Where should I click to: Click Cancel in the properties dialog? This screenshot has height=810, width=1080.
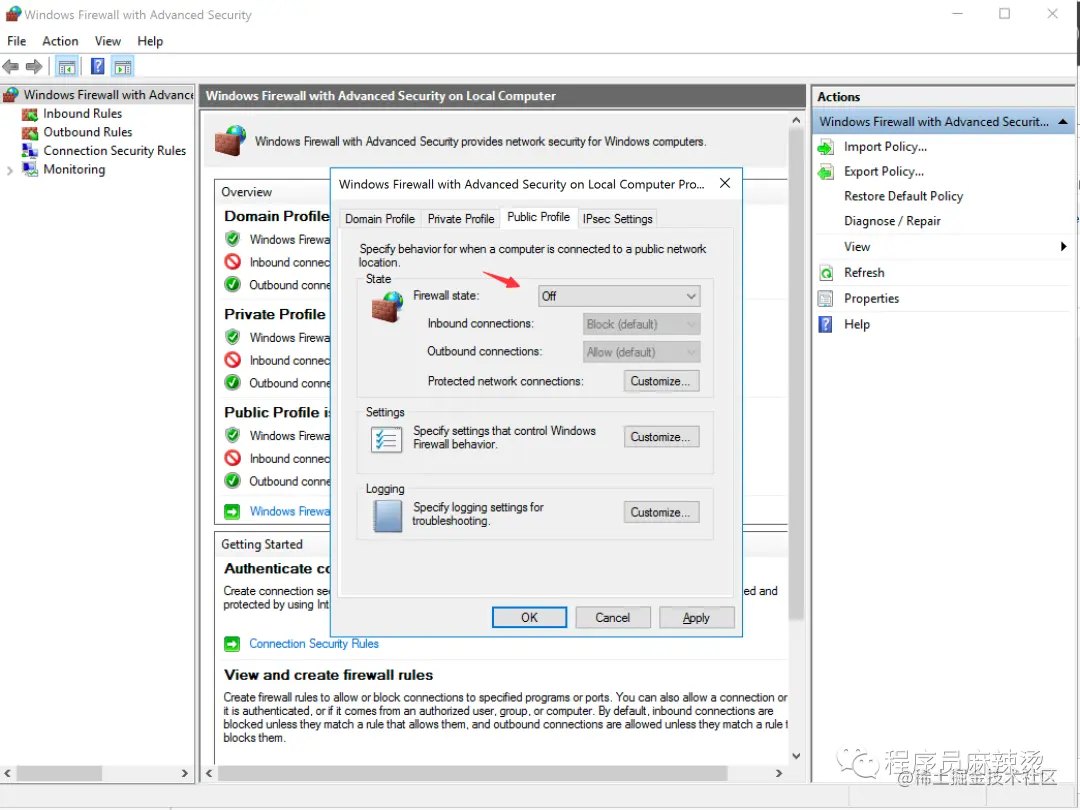pos(612,618)
